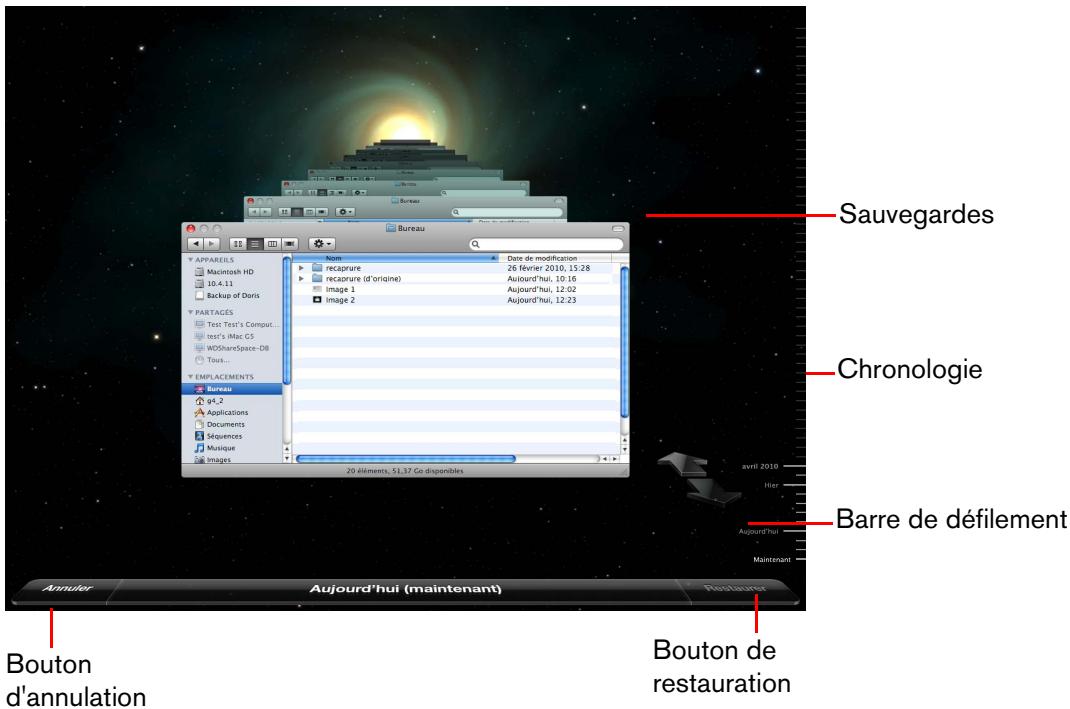Screen dimensions: 1070x709
Task: Select the recaprure folder icon
Action: coord(317,268)
